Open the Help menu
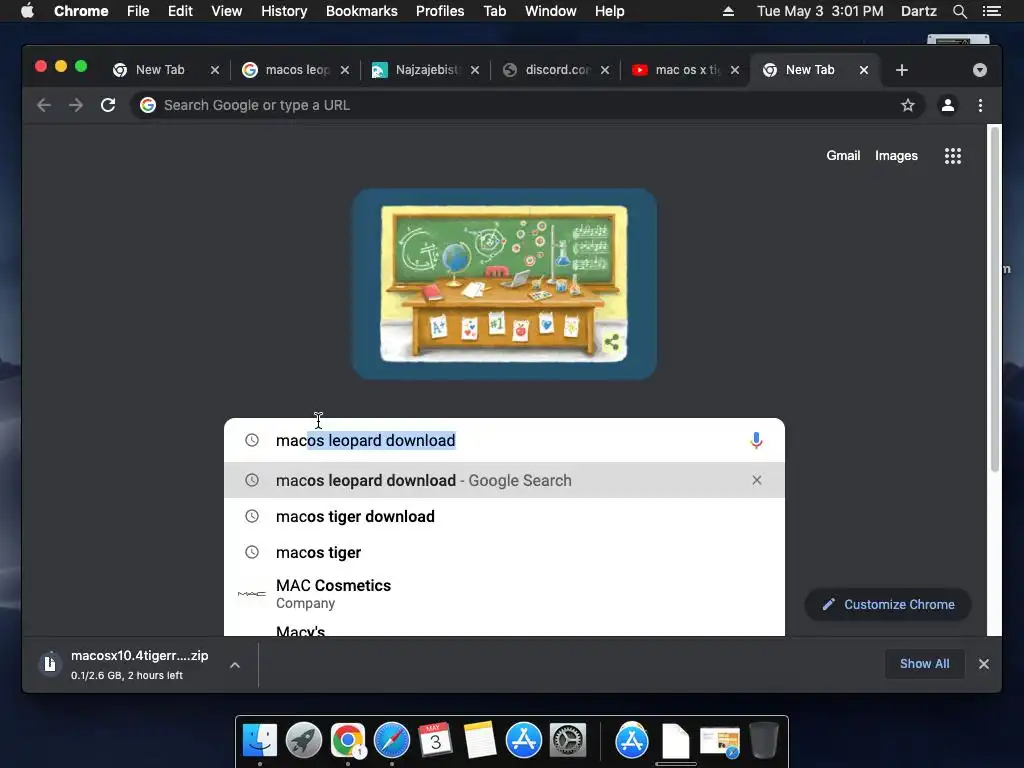Screen dimensions: 1024x768 (x=609, y=11)
